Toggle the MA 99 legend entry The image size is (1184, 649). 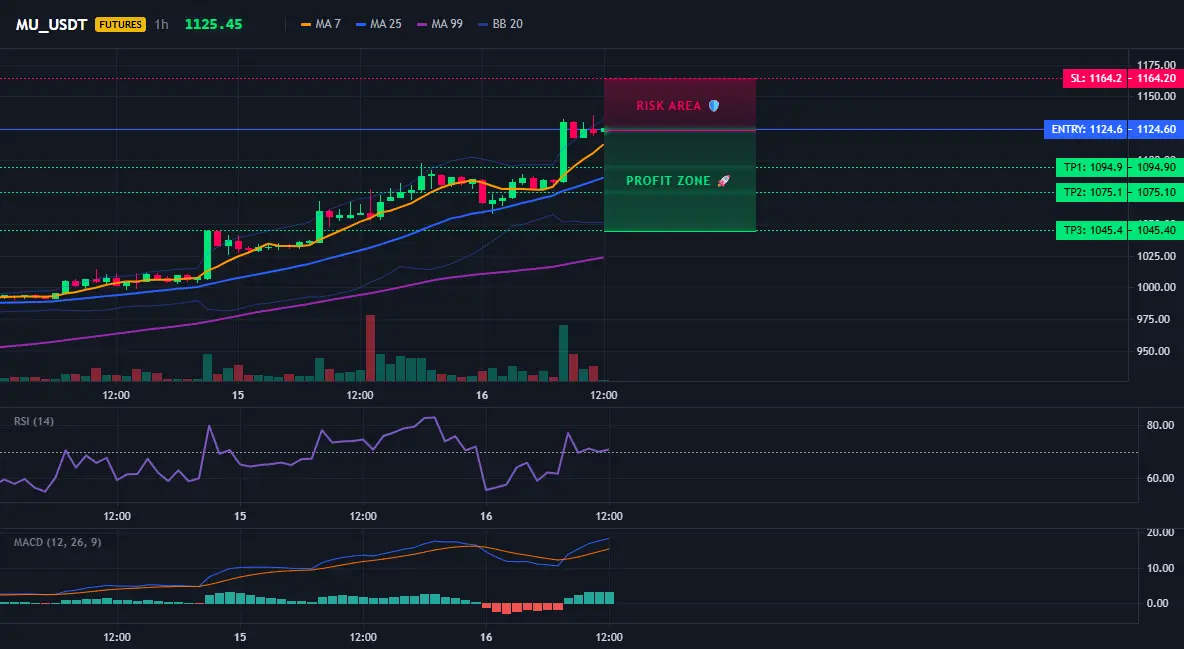(x=440, y=24)
